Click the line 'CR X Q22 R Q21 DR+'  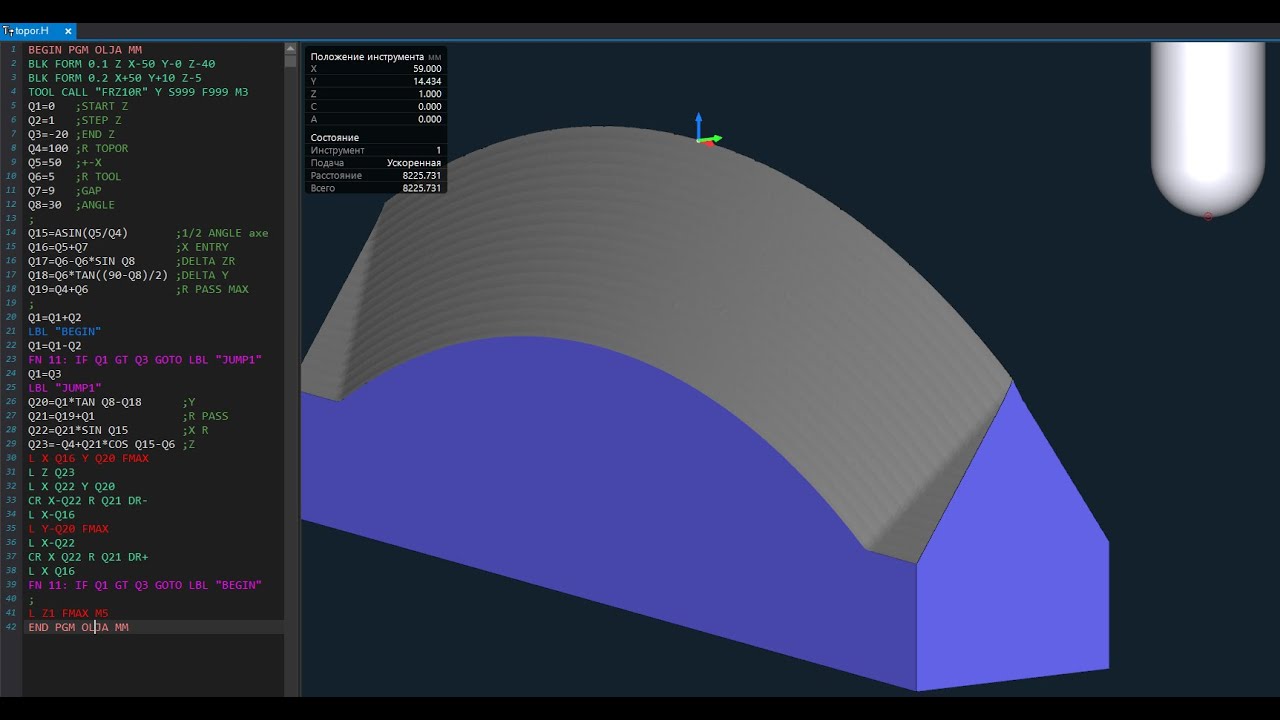[x=88, y=557]
